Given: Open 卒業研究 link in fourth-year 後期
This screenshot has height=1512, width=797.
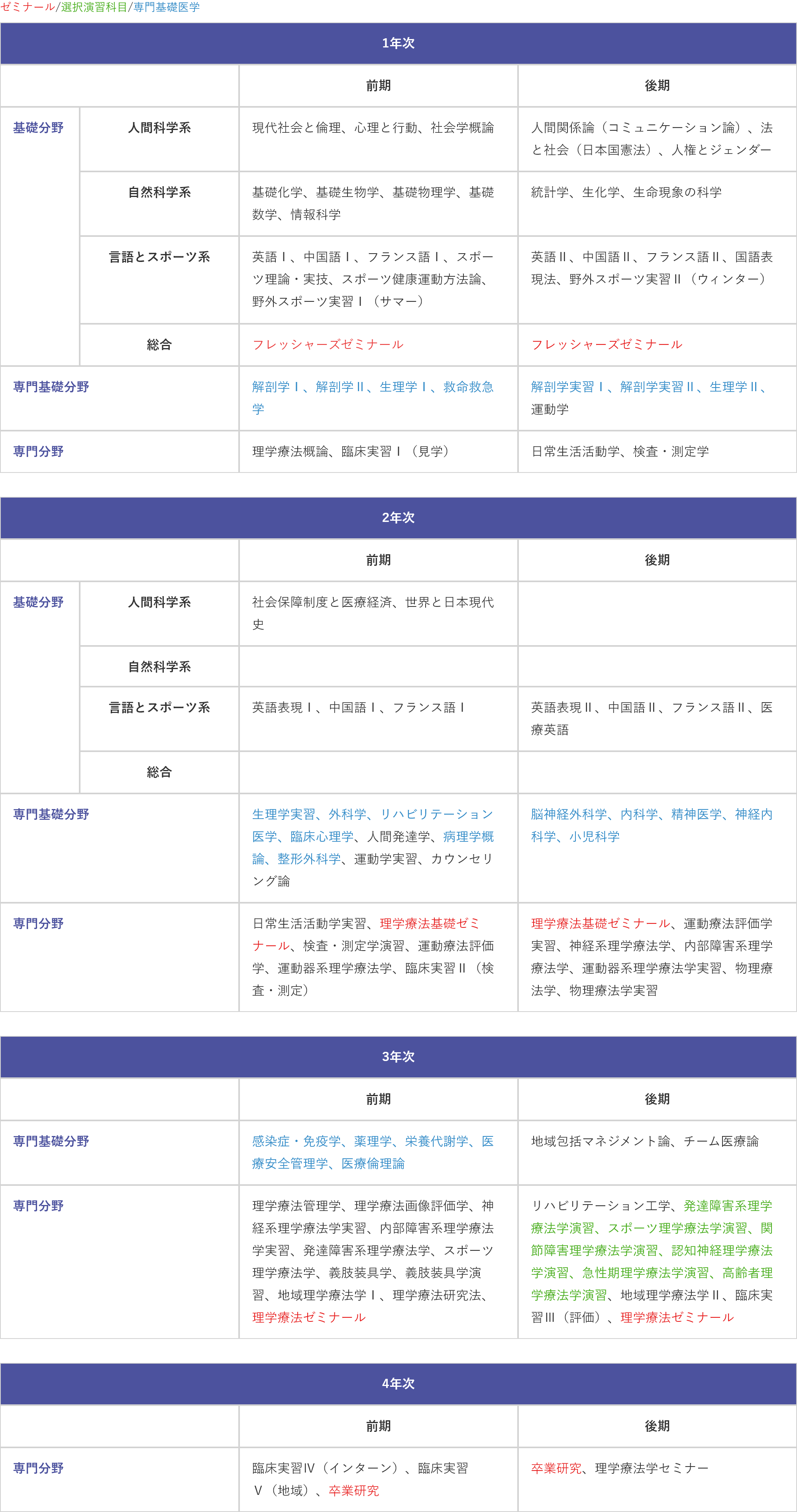Looking at the screenshot, I should pyautogui.click(x=556, y=1468).
